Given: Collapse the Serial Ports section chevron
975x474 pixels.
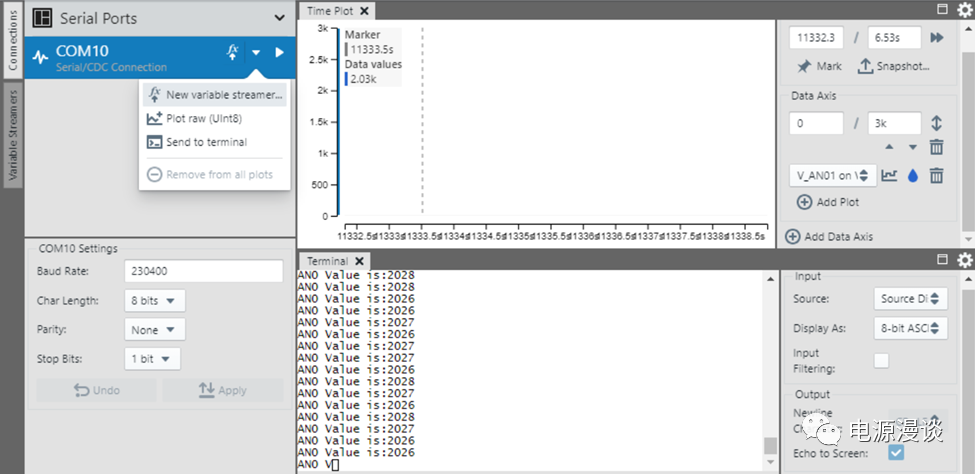Looking at the screenshot, I should [x=279, y=18].
